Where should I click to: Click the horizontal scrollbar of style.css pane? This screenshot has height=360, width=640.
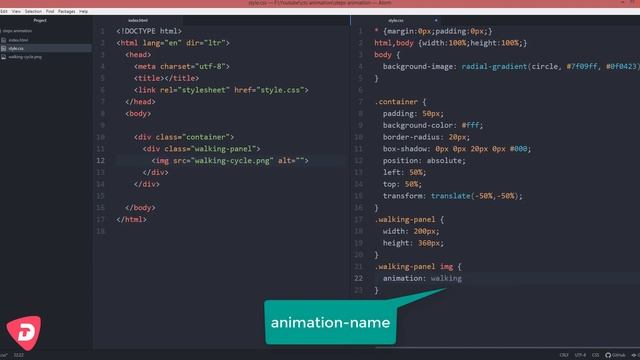(x=507, y=348)
